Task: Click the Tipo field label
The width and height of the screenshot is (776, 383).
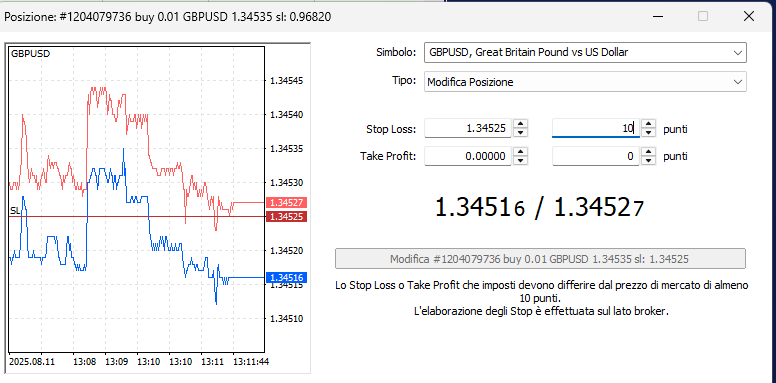Action: (x=404, y=81)
